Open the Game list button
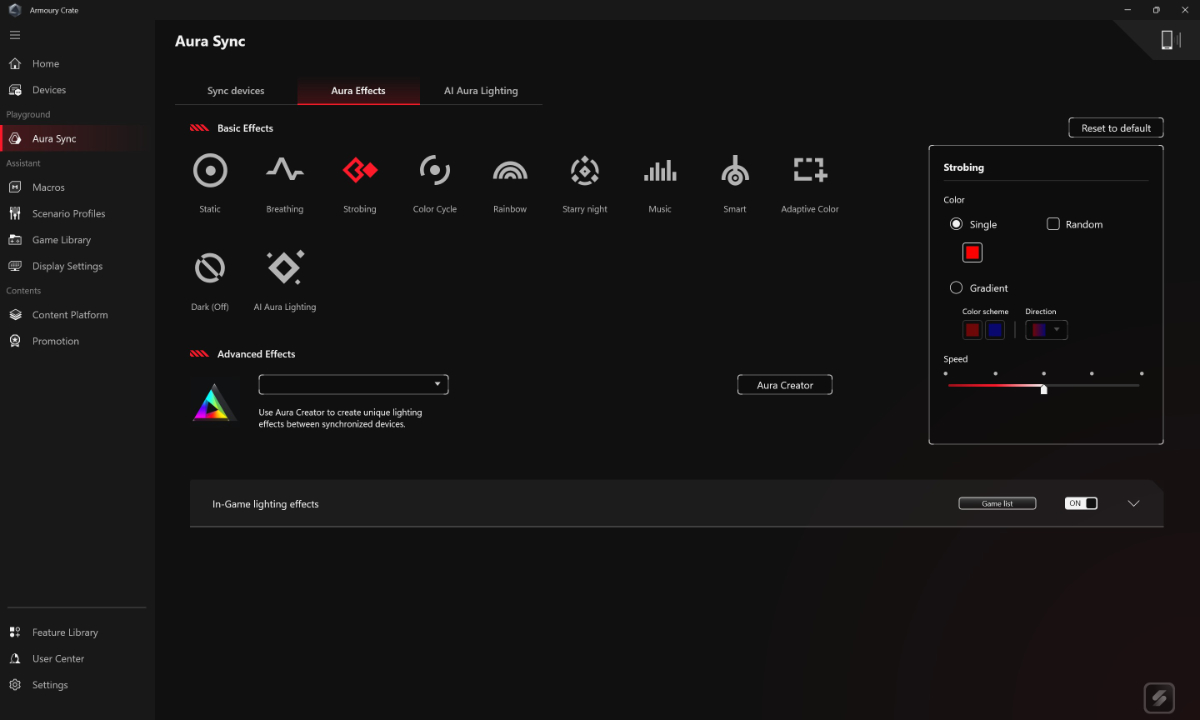This screenshot has width=1200, height=720. [997, 504]
